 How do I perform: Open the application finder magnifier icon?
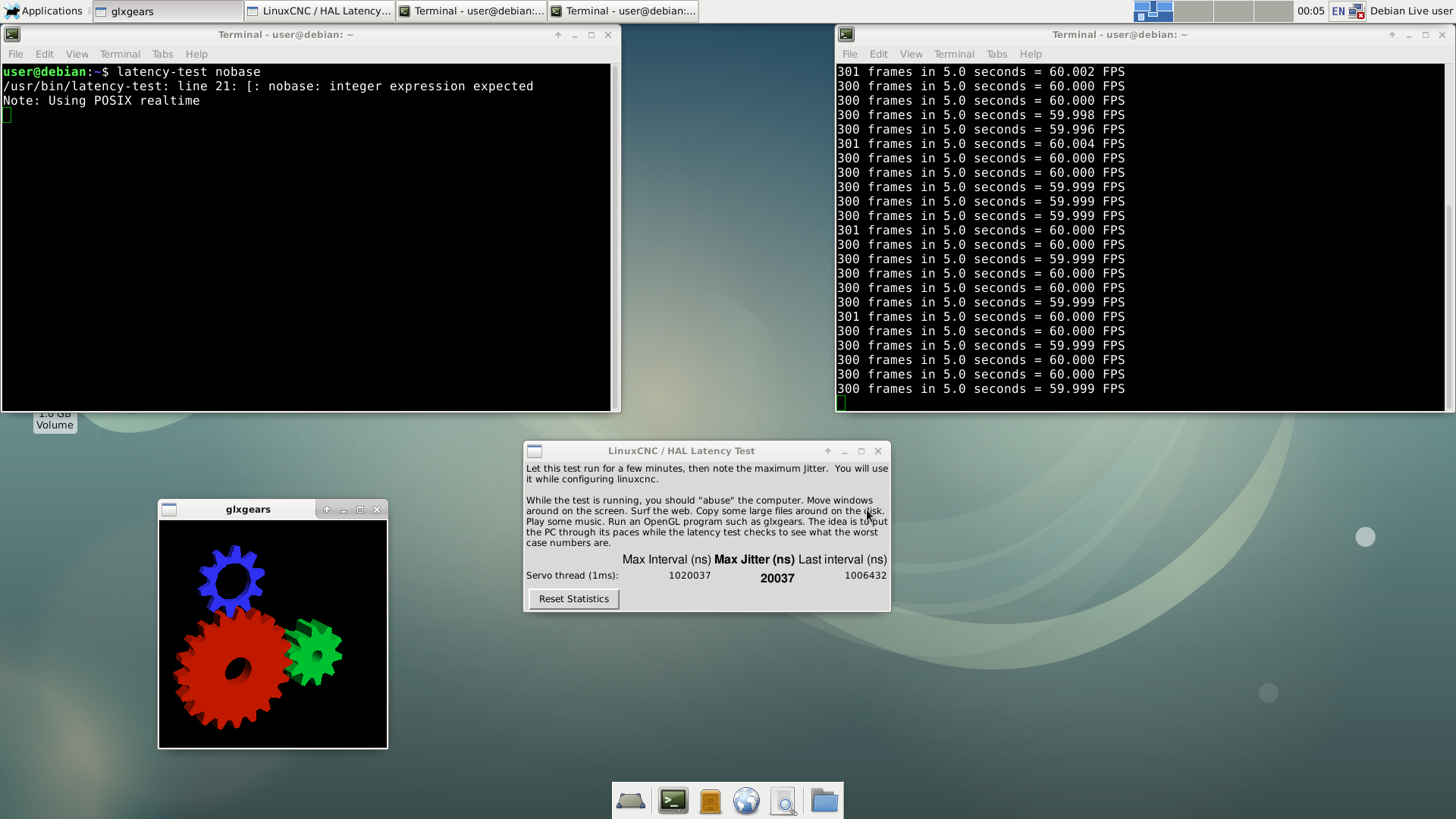(x=783, y=801)
